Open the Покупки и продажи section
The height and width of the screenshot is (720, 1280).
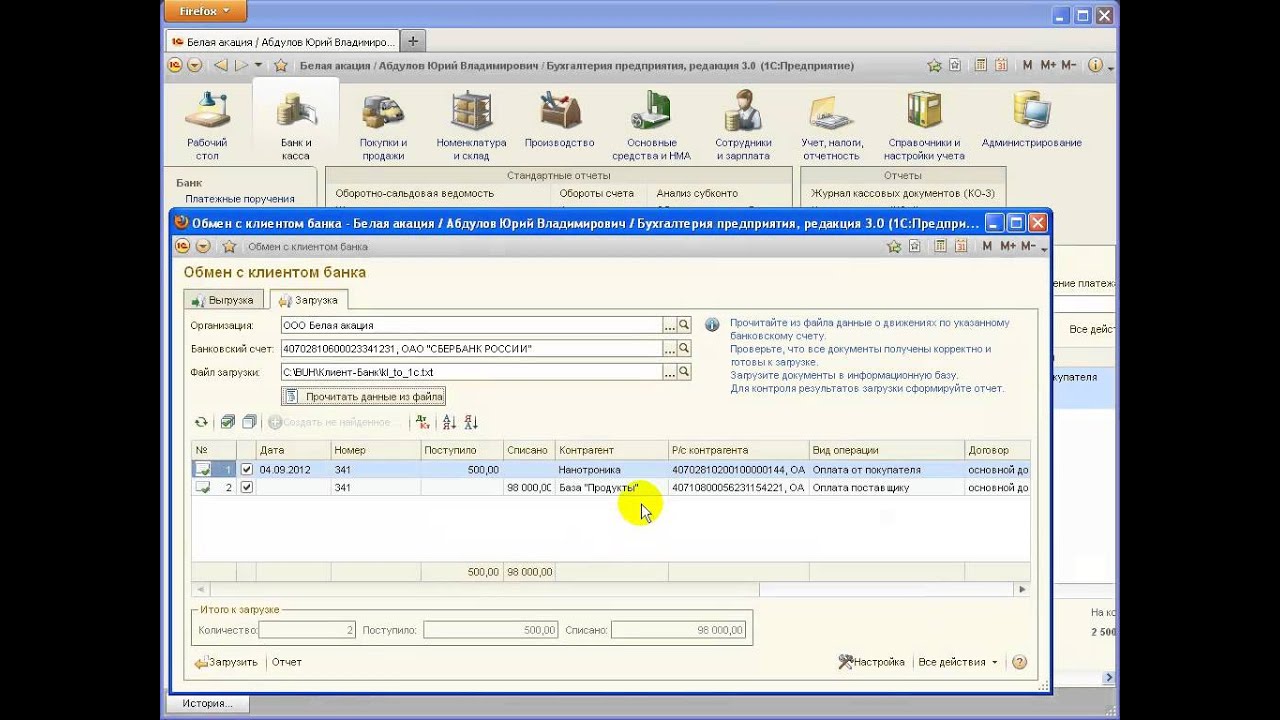(x=383, y=126)
